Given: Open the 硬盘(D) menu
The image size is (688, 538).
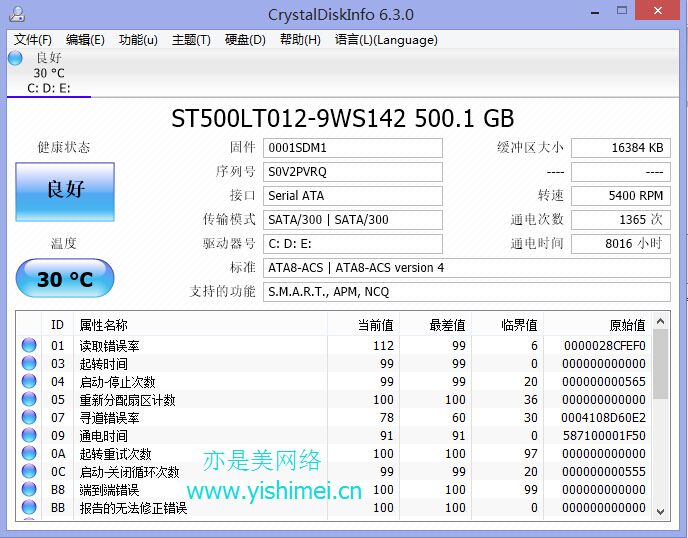Looking at the screenshot, I should coord(245,40).
